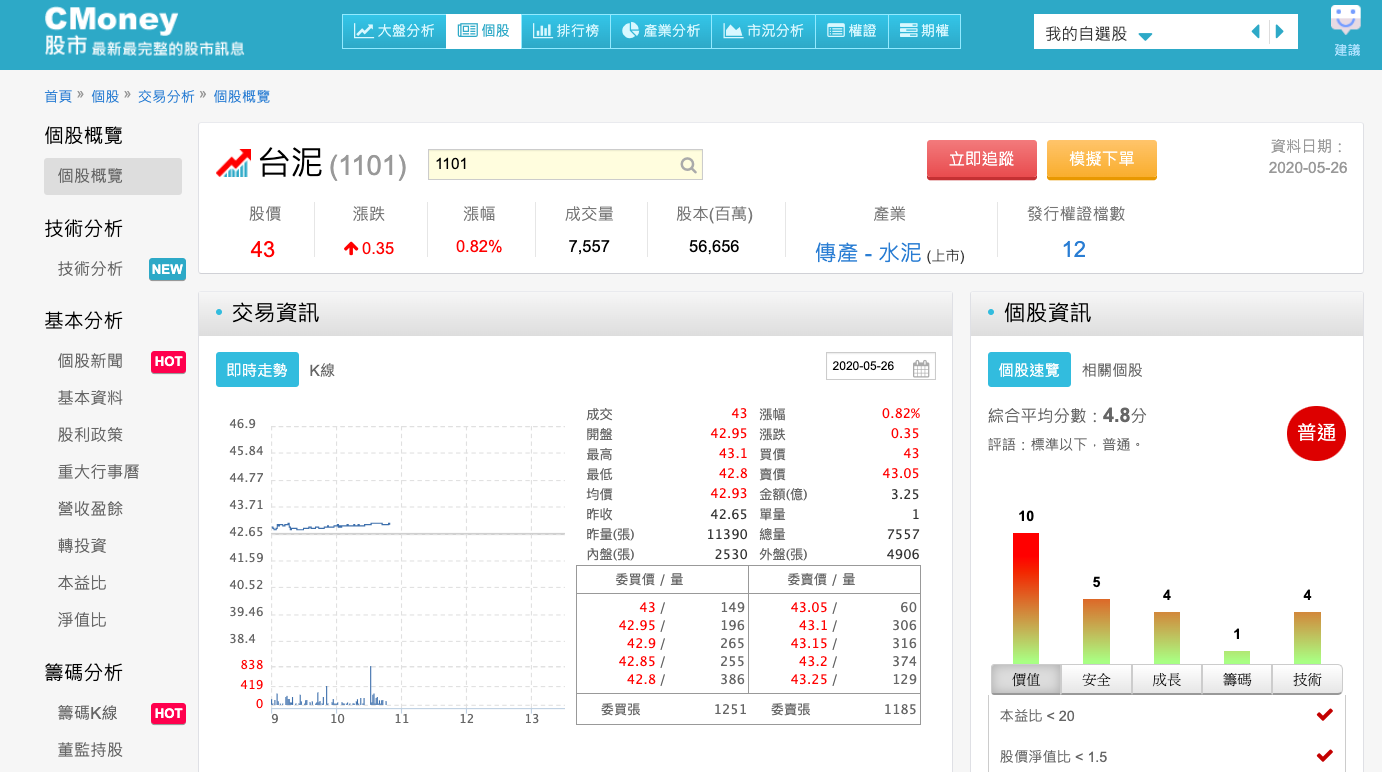1382x772 pixels.
Task: Select 個股概覽 in sidebar
Action: click(113, 176)
